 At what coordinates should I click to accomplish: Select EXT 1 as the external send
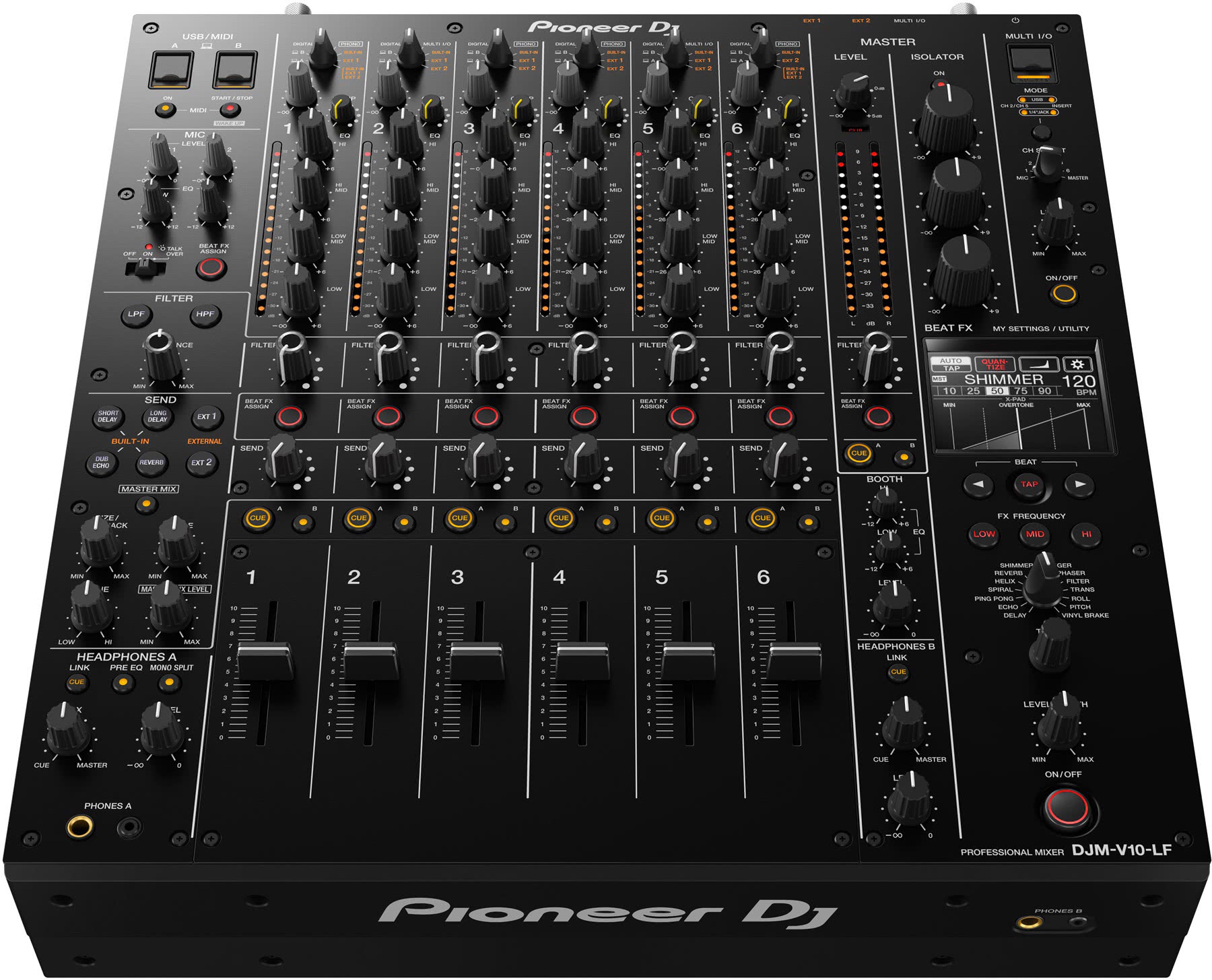pyautogui.click(x=207, y=418)
